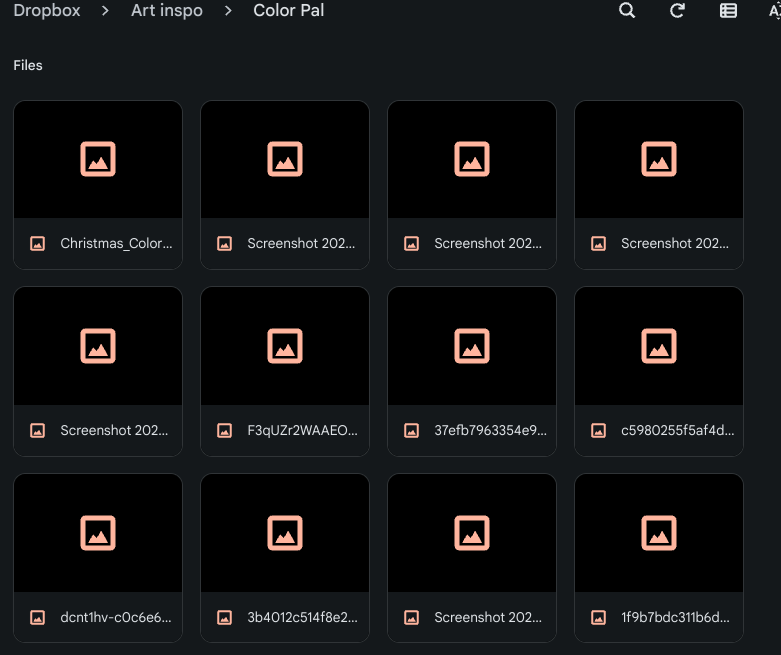Click the refresh icon in the toolbar
The height and width of the screenshot is (655, 781).
pos(677,11)
